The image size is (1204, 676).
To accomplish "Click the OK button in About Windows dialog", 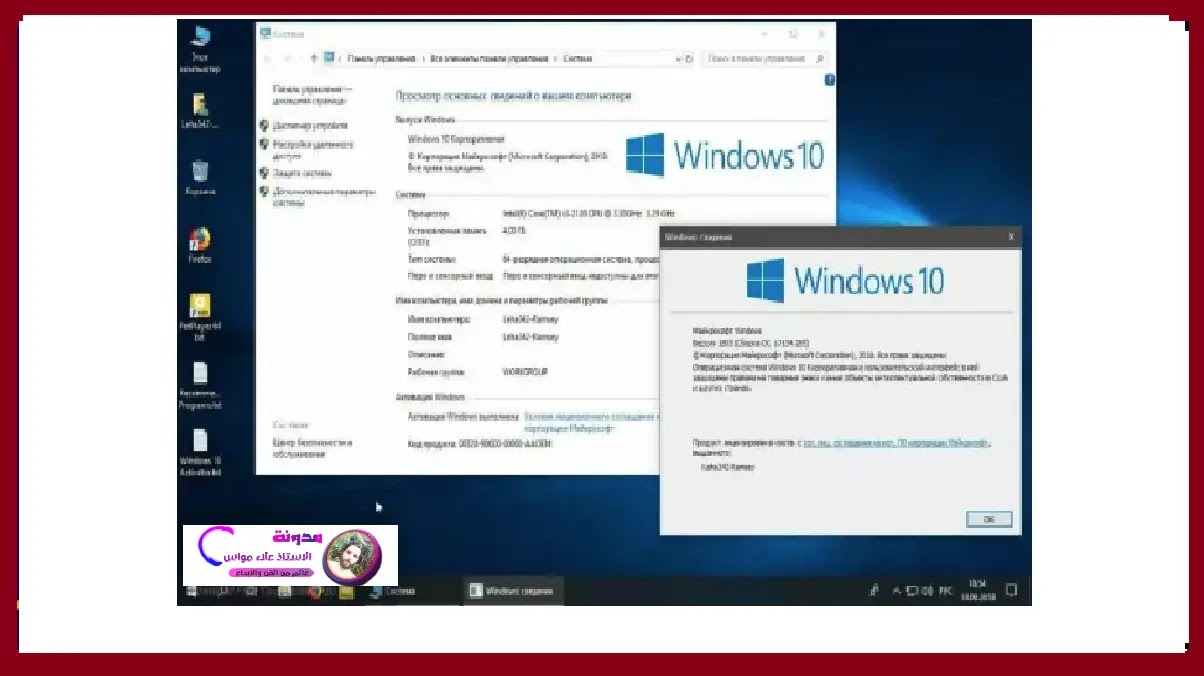I will click(989, 519).
